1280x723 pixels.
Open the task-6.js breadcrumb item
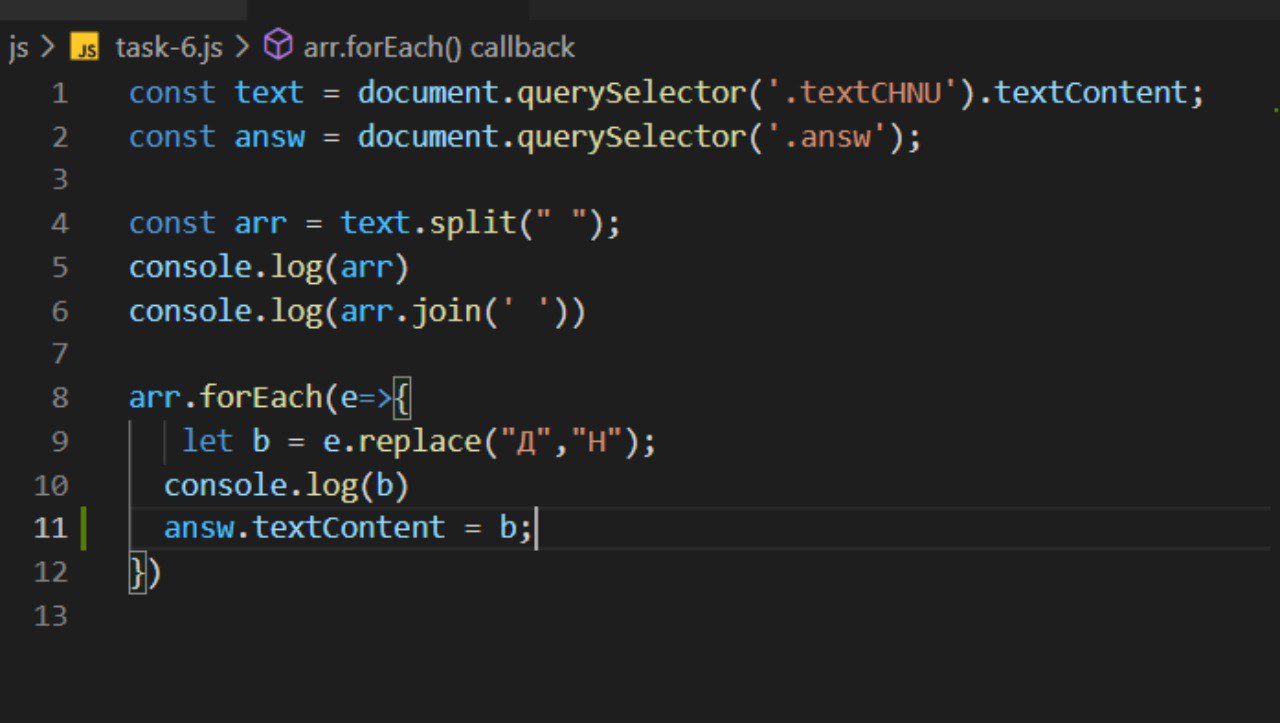(169, 47)
